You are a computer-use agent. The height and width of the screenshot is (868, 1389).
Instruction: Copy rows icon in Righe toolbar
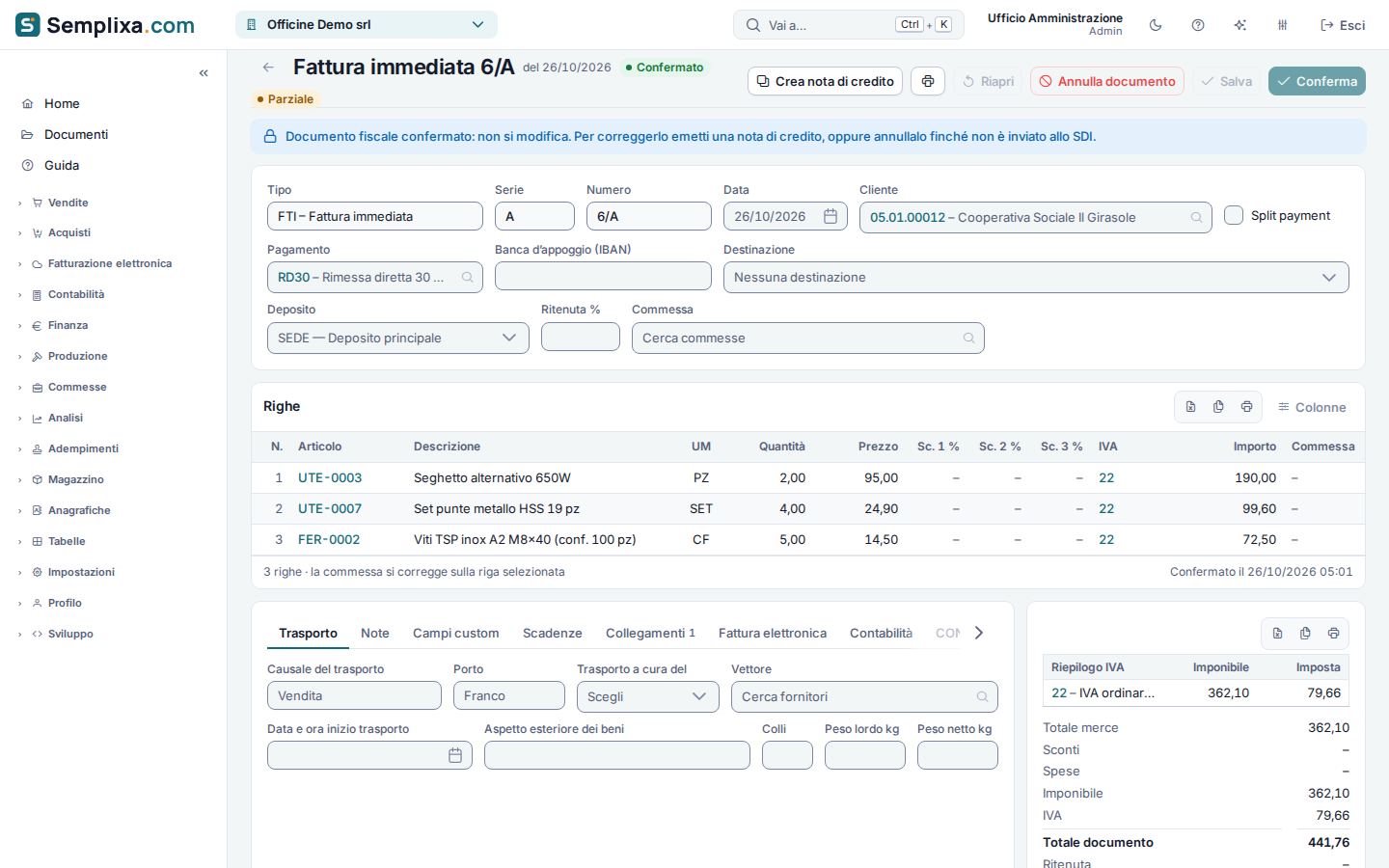tap(1218, 407)
